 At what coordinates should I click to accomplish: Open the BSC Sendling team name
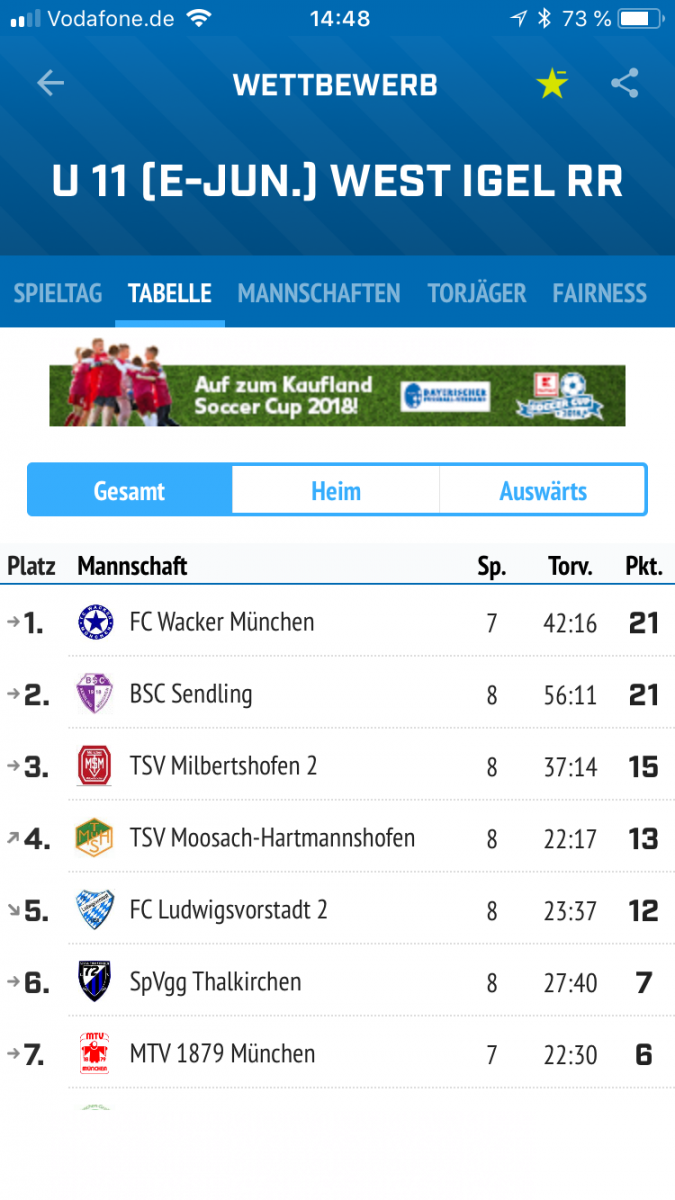(x=191, y=695)
